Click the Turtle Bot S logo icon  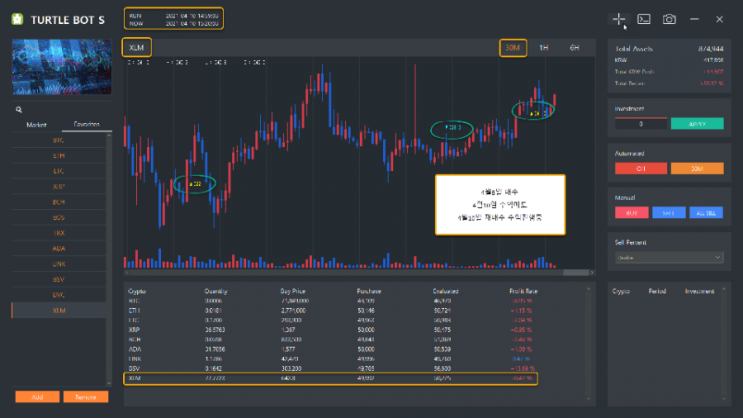pos(18,19)
